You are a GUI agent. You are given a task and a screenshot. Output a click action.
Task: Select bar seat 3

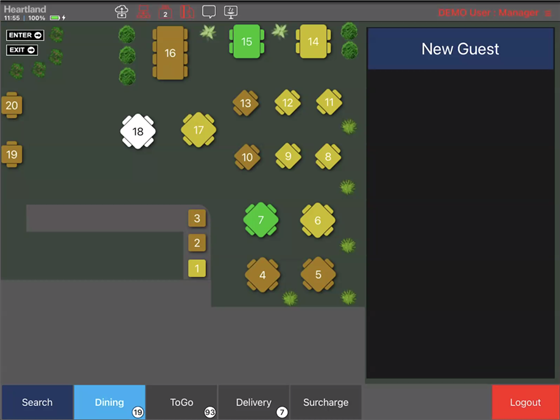tap(197, 218)
